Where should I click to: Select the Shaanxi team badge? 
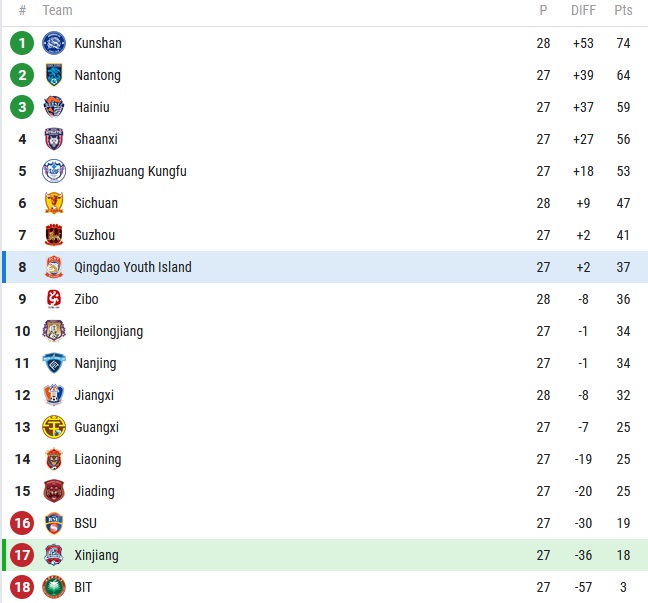[54, 139]
